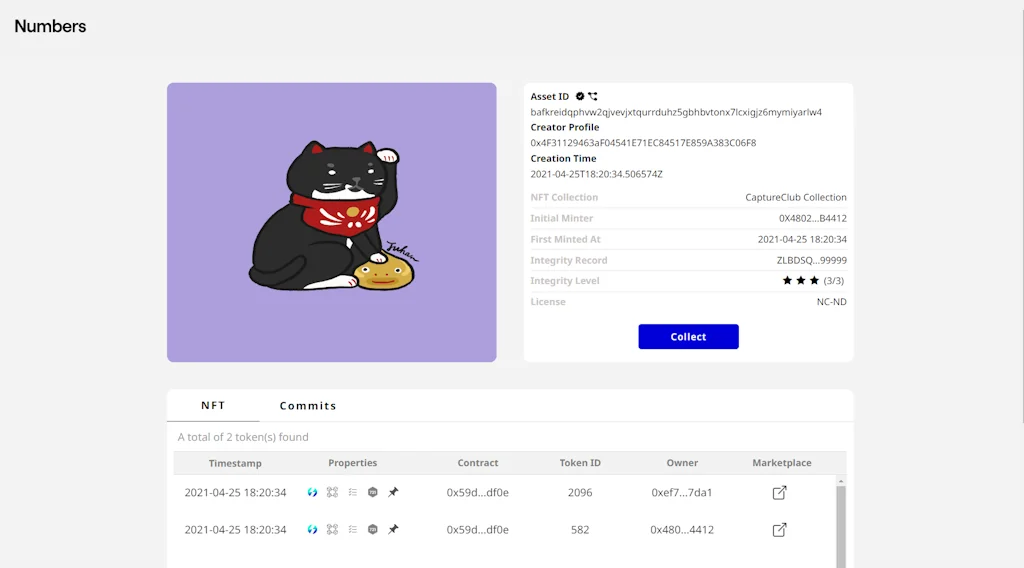This screenshot has width=1024, height=568.
Task: Click the second integrity level star
Action: pyautogui.click(x=801, y=280)
